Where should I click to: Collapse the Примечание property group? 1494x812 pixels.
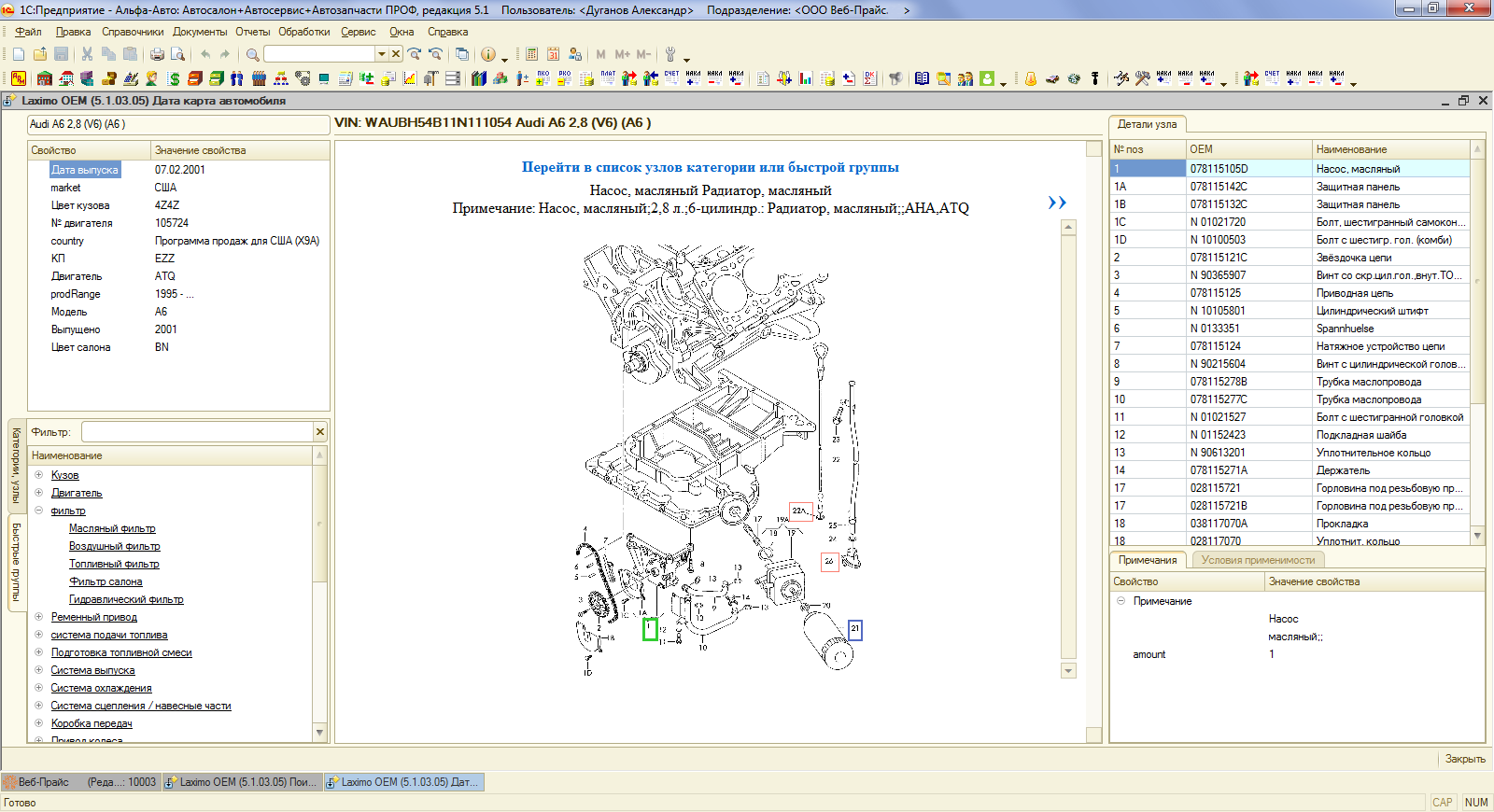[x=1120, y=601]
